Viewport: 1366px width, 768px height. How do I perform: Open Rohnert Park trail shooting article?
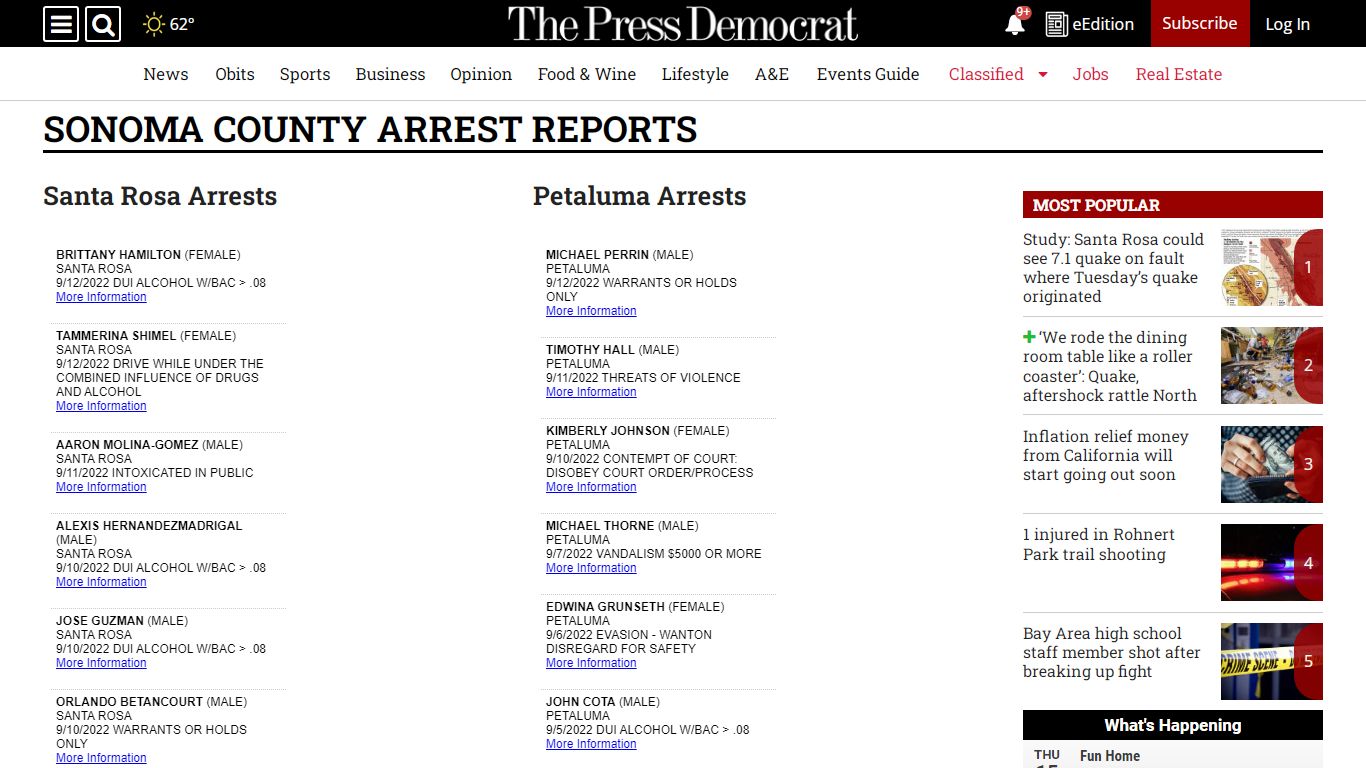click(1099, 544)
